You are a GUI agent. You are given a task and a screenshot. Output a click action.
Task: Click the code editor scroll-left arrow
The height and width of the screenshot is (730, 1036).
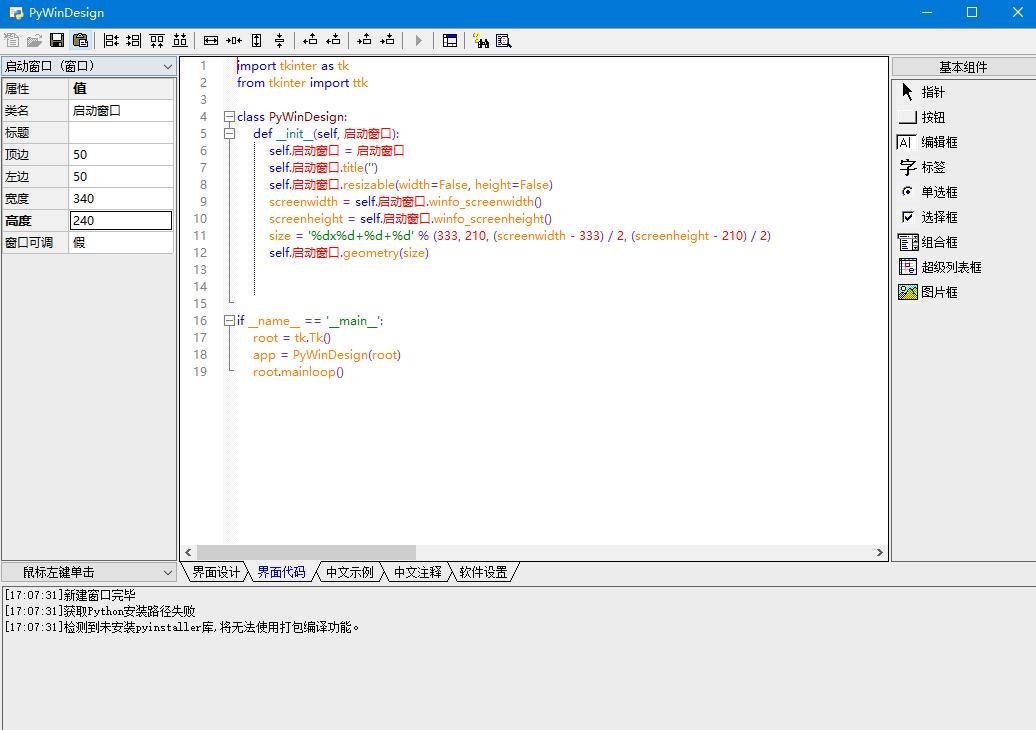coord(189,552)
